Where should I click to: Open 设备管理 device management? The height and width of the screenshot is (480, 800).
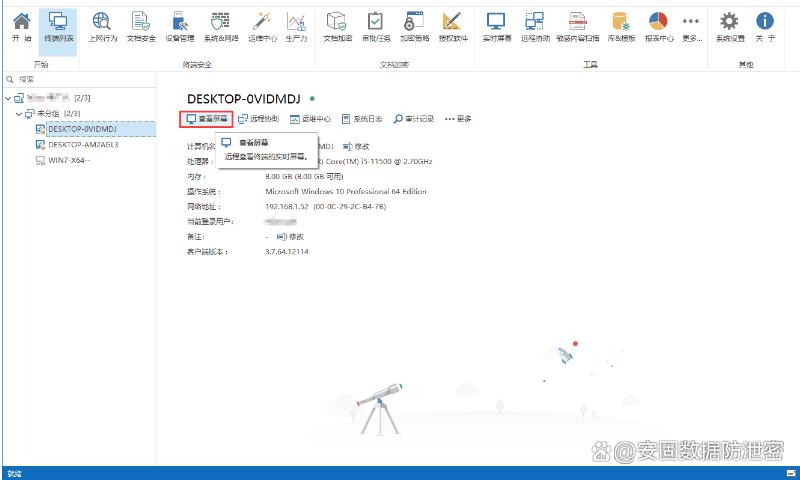coord(179,26)
